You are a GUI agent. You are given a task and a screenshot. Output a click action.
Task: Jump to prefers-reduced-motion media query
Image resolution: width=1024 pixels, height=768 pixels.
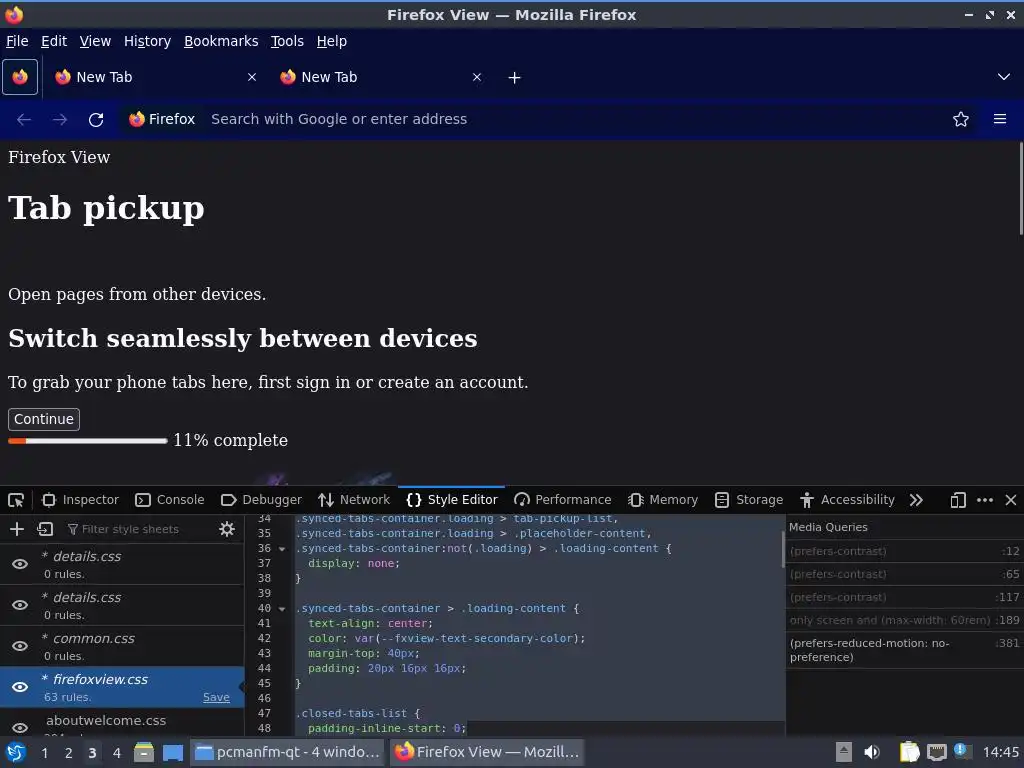click(x=904, y=650)
